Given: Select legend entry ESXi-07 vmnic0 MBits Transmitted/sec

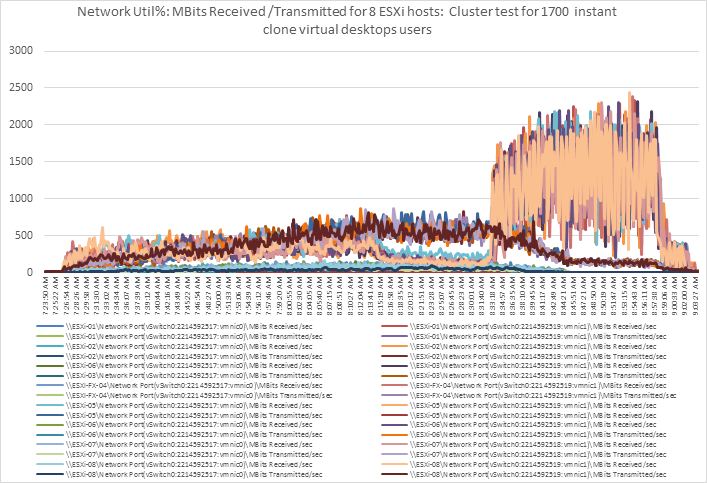Looking at the screenshot, I should pyautogui.click(x=179, y=455).
